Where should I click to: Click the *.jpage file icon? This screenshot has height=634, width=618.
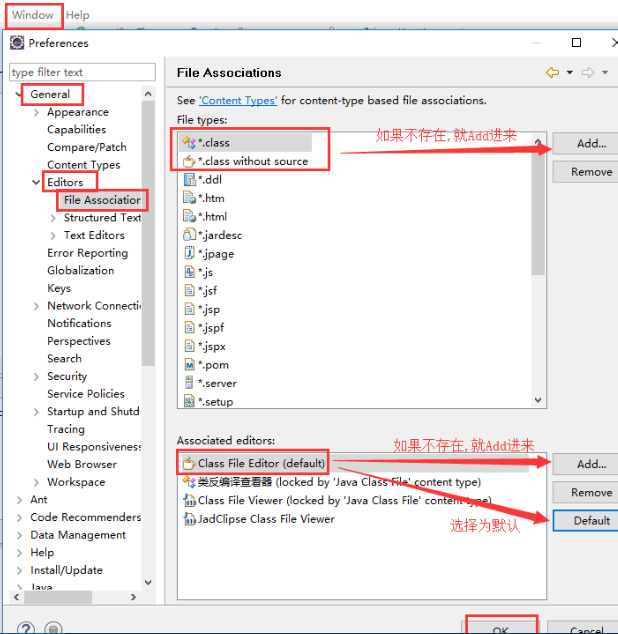[x=189, y=253]
